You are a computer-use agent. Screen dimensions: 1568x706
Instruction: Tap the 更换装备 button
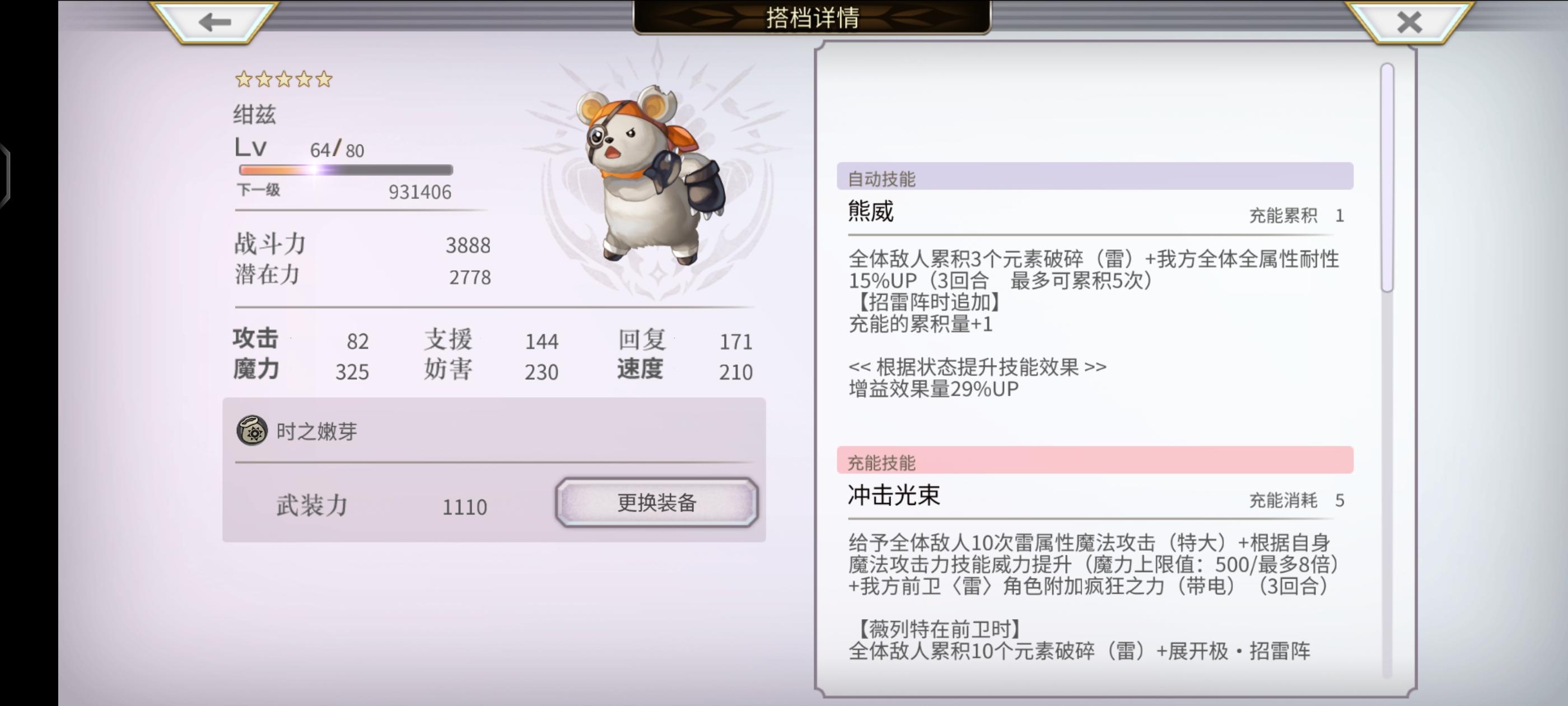[x=656, y=503]
